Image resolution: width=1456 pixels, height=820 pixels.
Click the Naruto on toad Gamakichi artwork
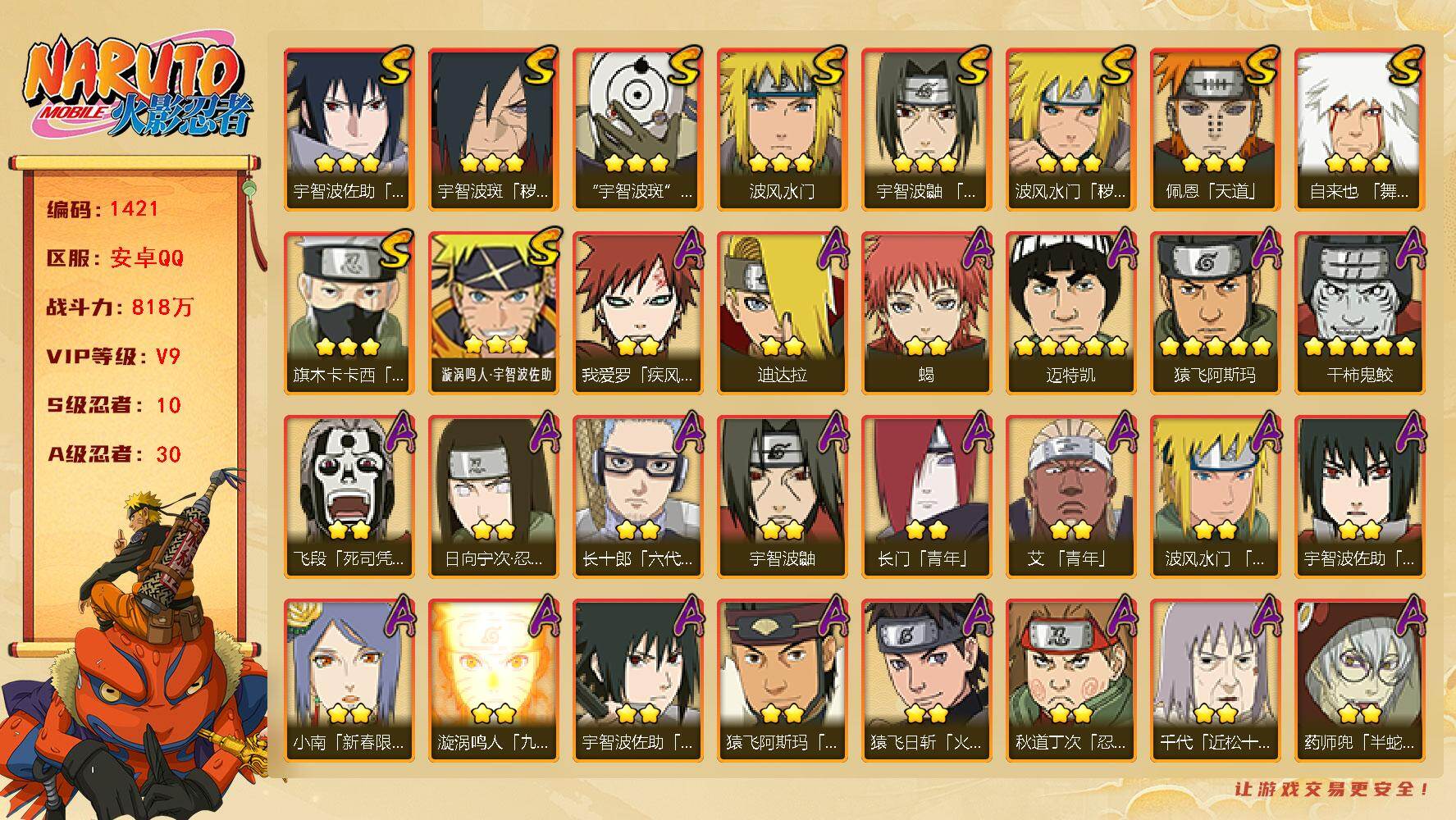point(135,648)
